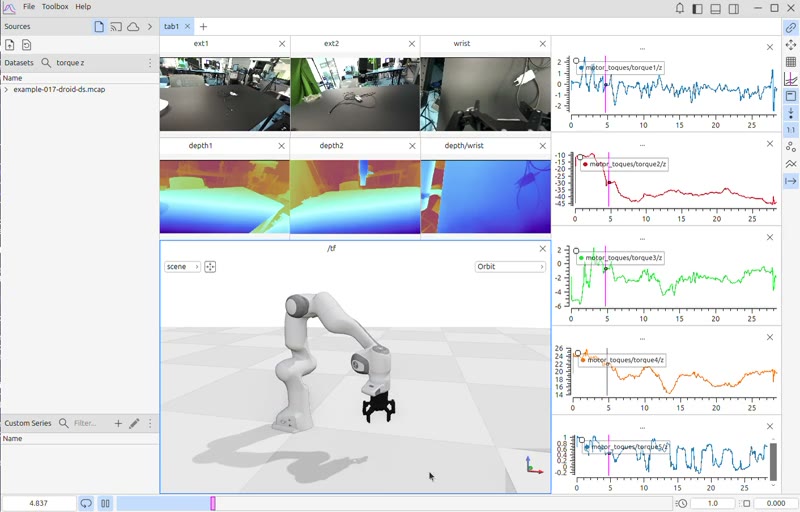The width and height of the screenshot is (800, 512).
Task: Close the depth2 panel
Action: pyautogui.click(x=412, y=146)
